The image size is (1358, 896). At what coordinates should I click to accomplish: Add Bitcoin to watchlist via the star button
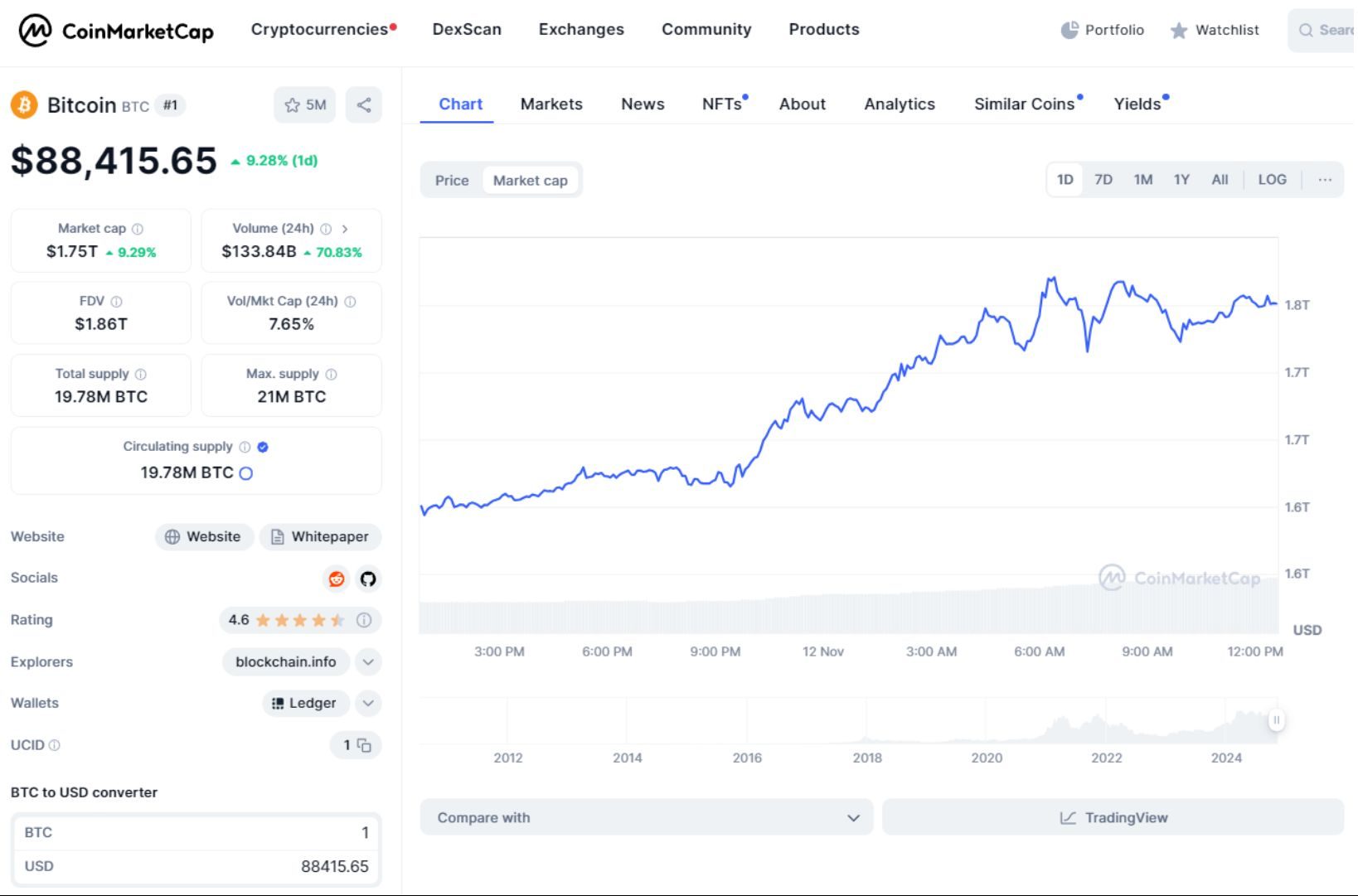coord(292,105)
